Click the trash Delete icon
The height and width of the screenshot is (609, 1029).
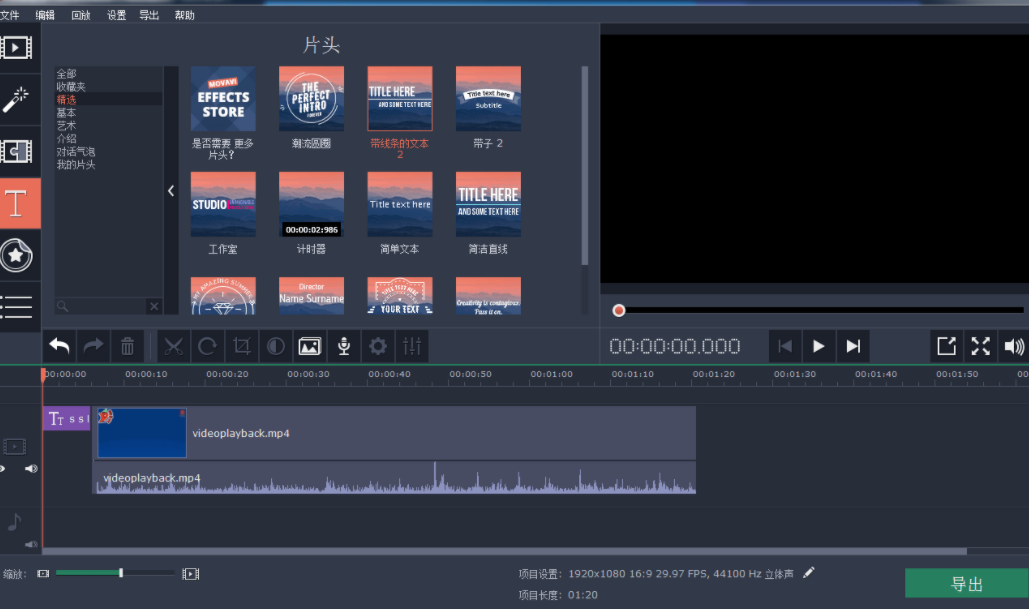click(x=127, y=346)
